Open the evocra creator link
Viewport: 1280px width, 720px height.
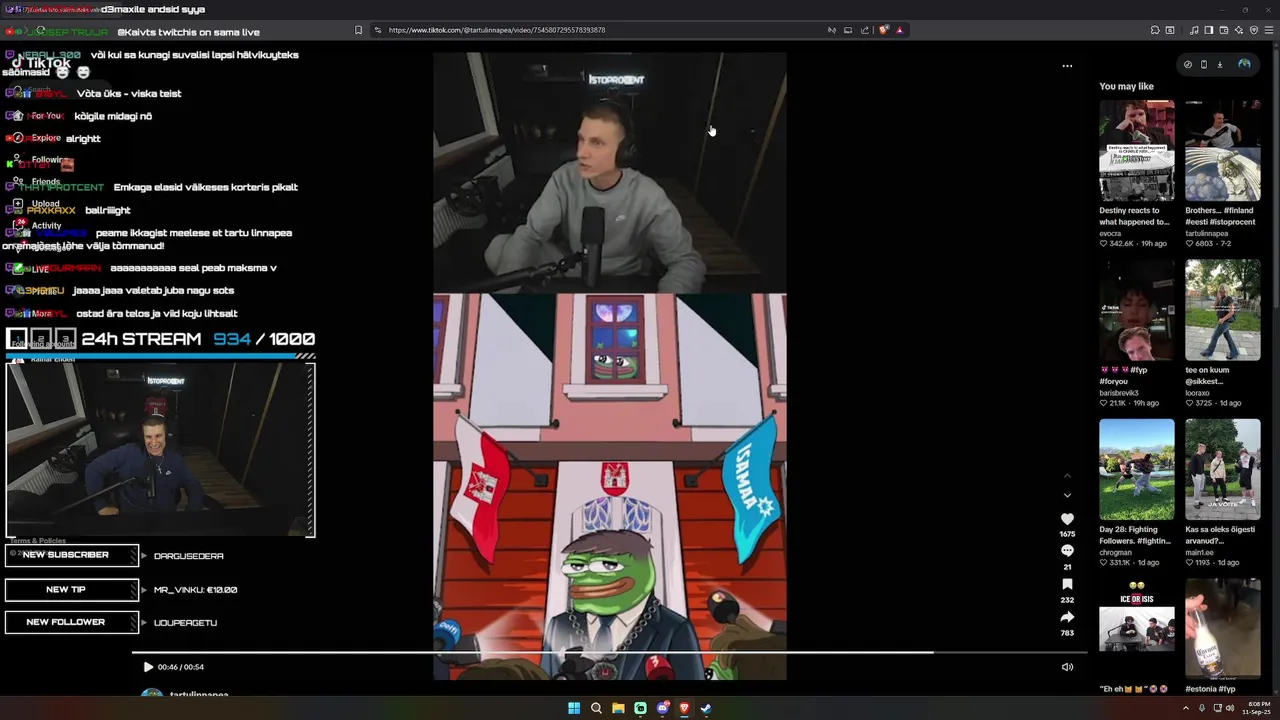coord(1110,233)
